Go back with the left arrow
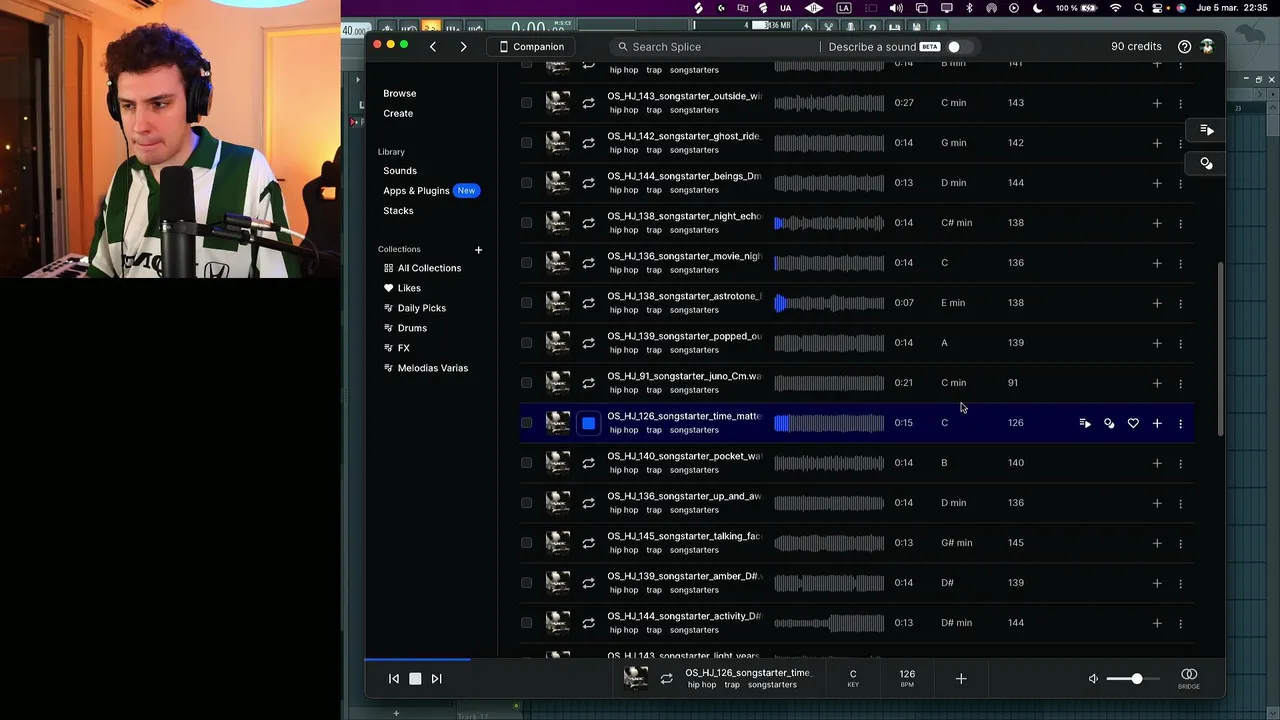This screenshot has width=1280, height=720. tap(433, 47)
